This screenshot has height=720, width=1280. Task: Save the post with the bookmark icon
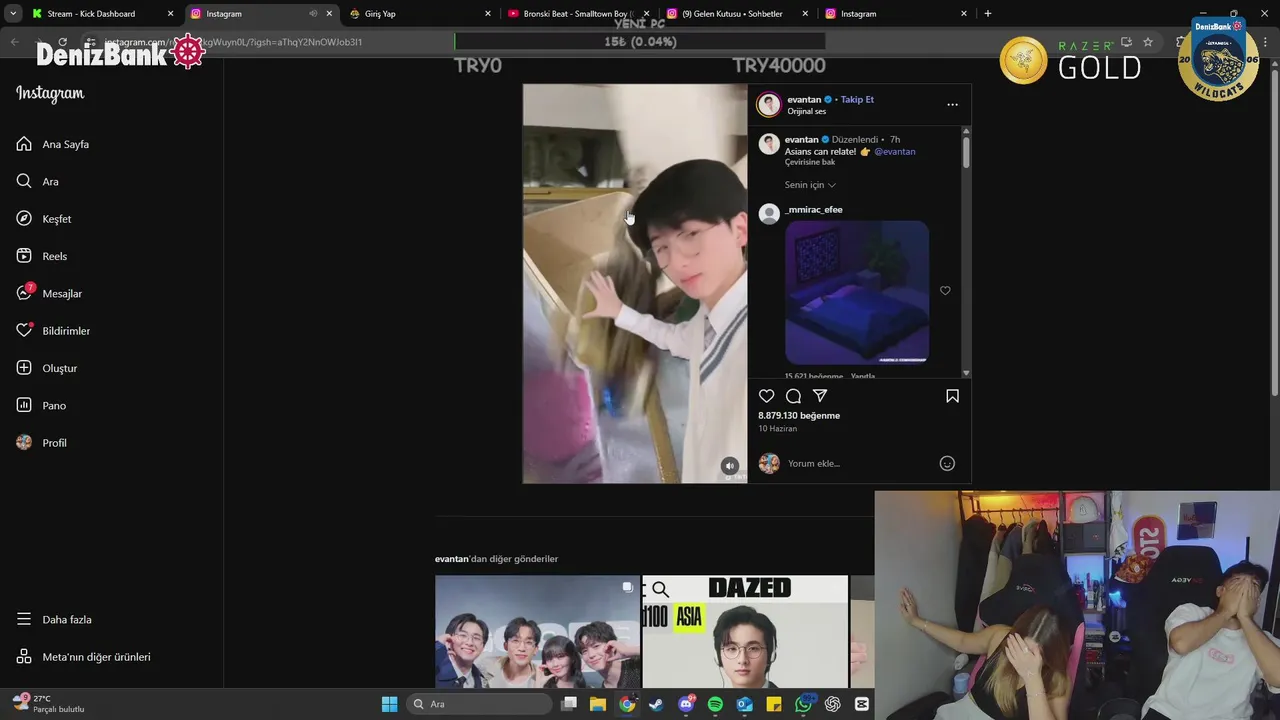(952, 396)
